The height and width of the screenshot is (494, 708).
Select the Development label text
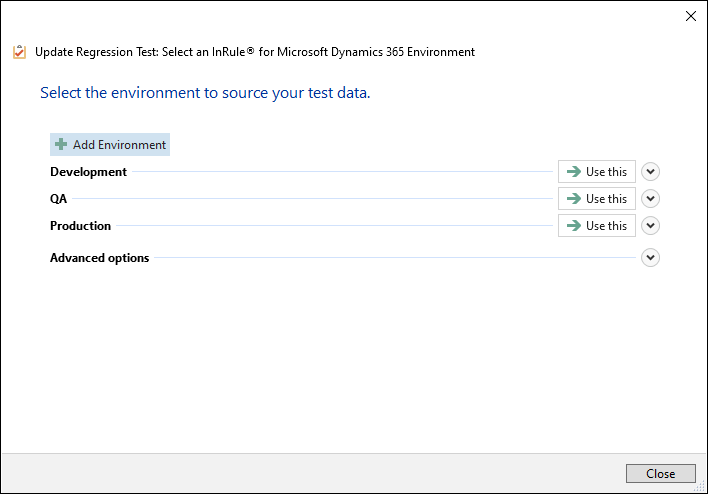click(88, 172)
